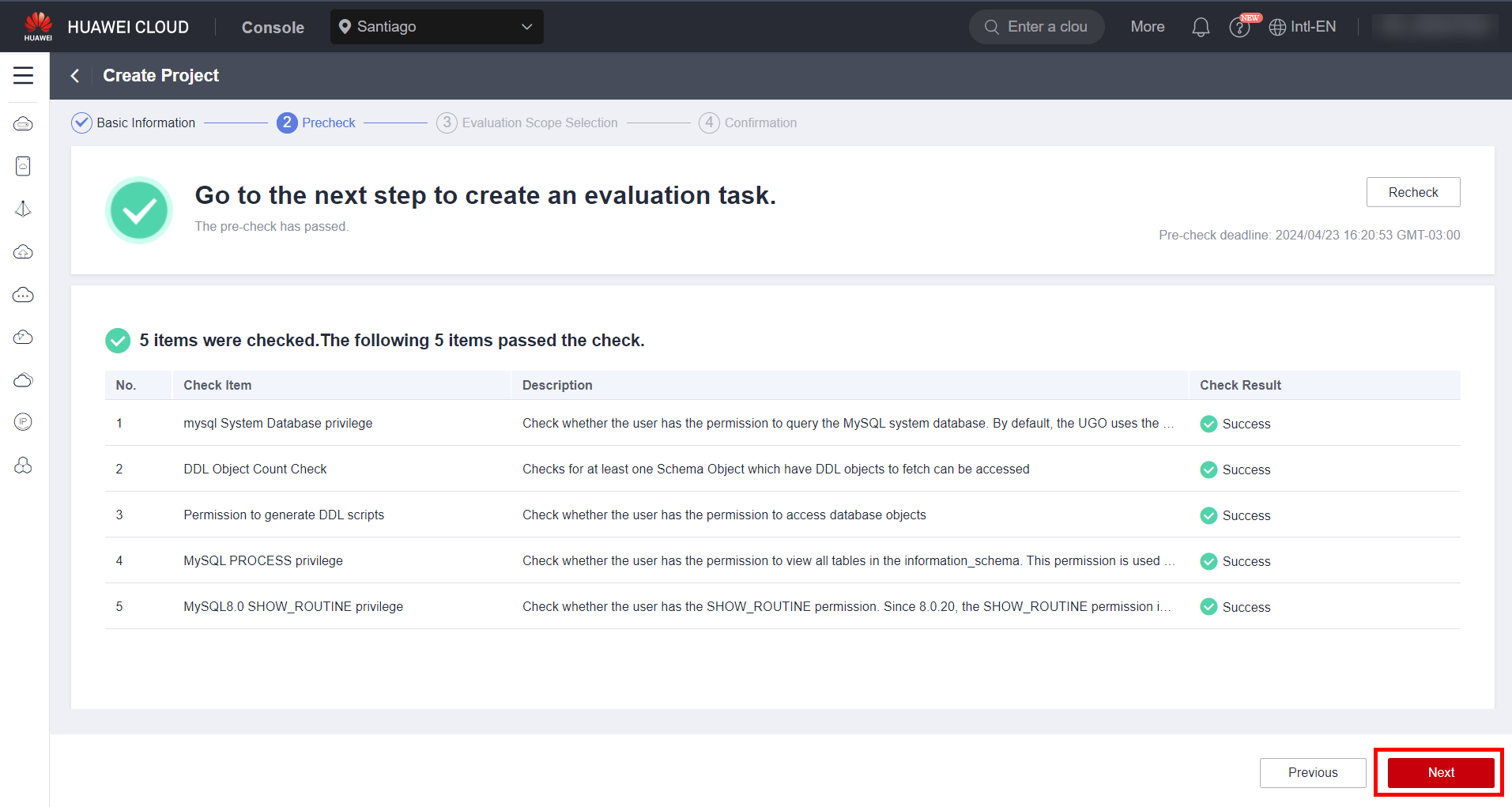
Task: Open the Intl-EN language selector
Action: [1303, 27]
